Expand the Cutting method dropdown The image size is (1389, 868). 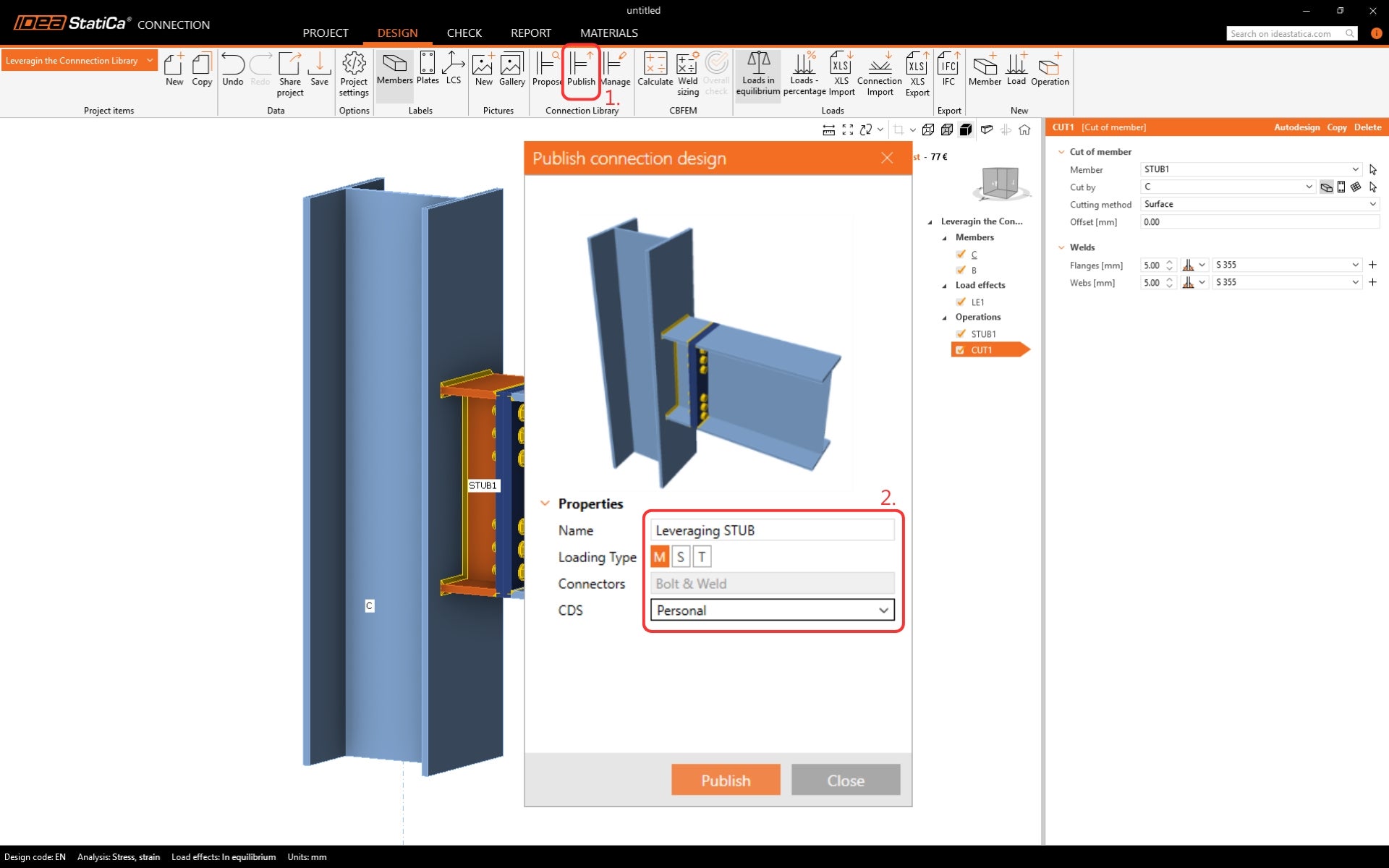[1260, 204]
